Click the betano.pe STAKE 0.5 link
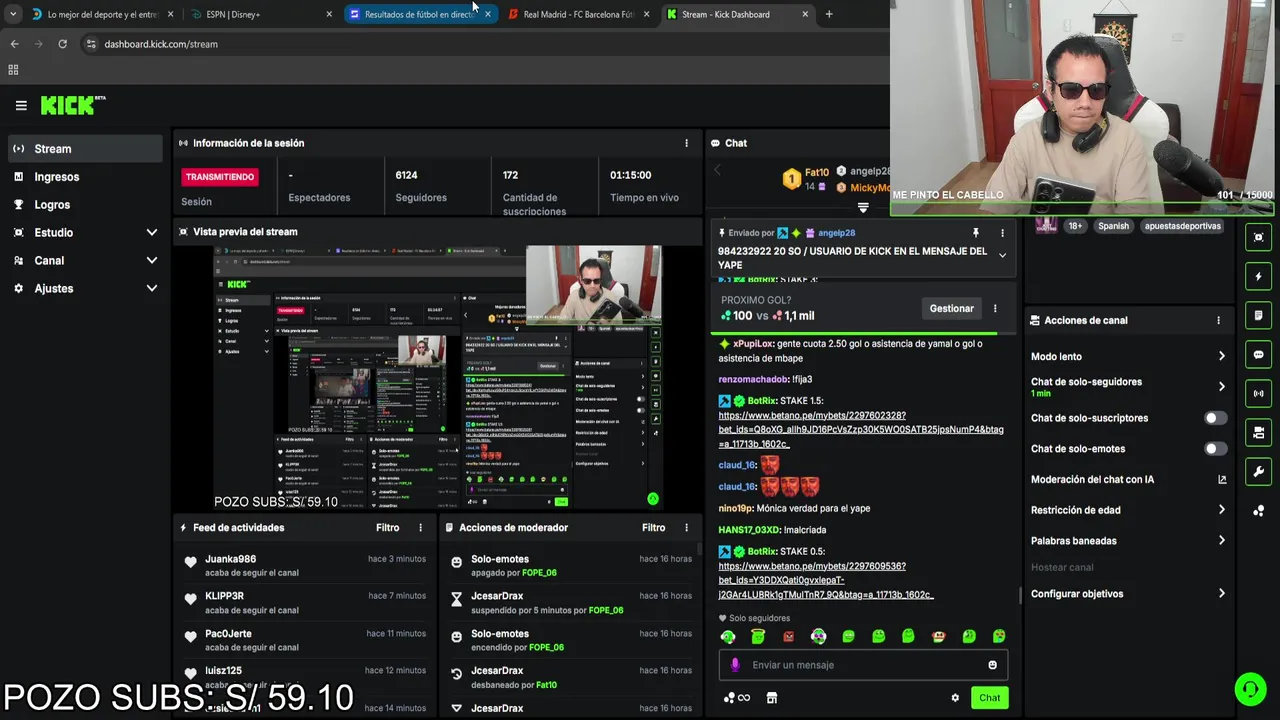Screen dimensions: 1280x720 click(826, 580)
